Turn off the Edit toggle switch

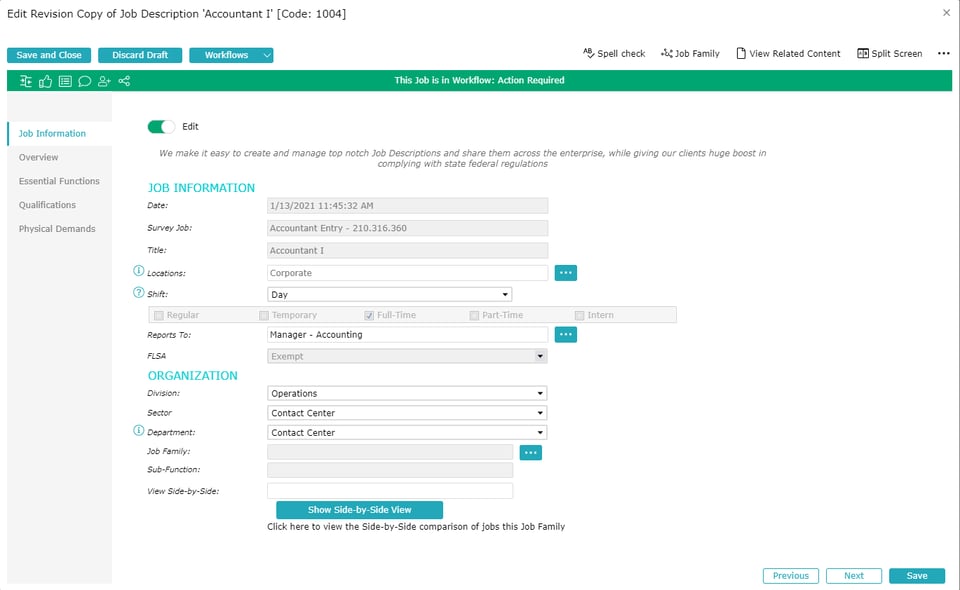point(160,127)
